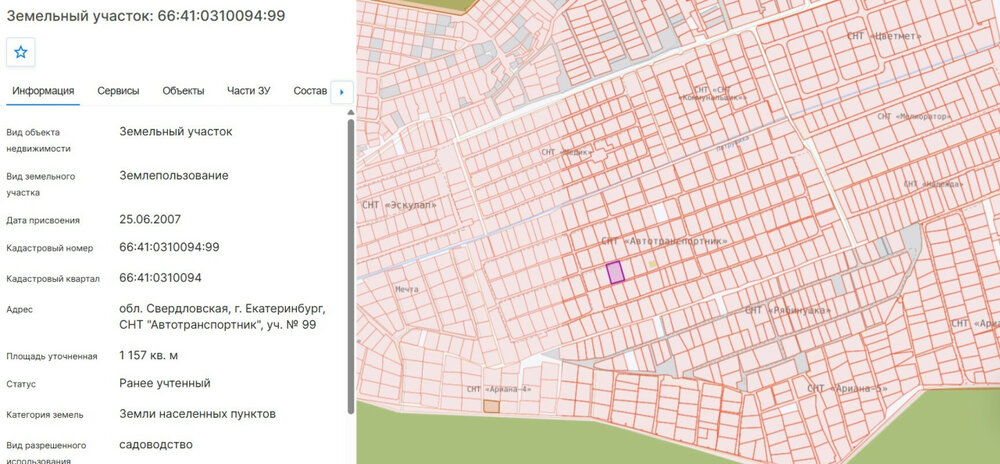
Task: Select the highlighted purple parcel on map
Action: click(x=615, y=272)
